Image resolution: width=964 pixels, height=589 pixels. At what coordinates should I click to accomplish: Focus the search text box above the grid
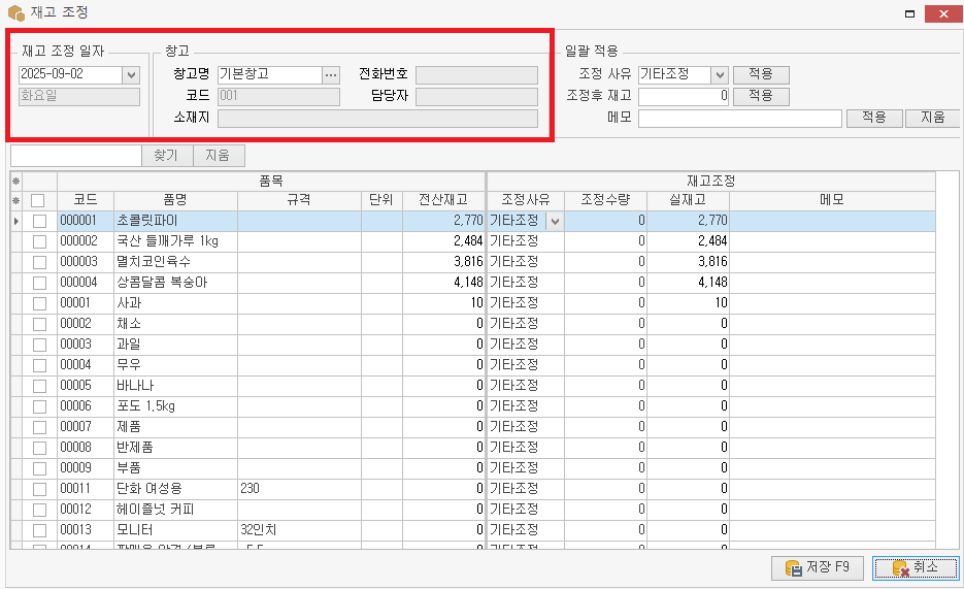point(76,156)
